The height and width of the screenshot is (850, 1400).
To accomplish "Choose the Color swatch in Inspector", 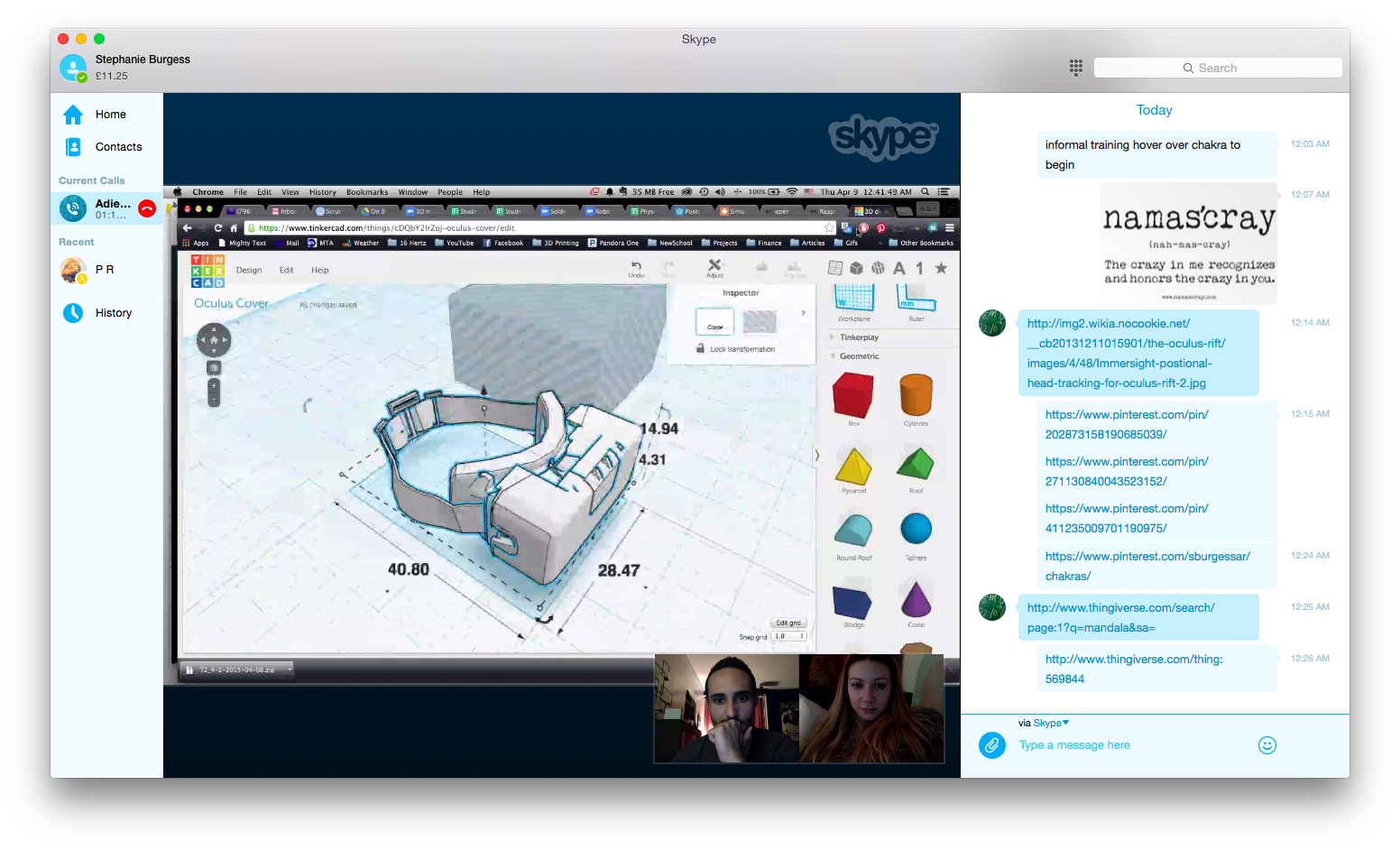I will point(714,322).
